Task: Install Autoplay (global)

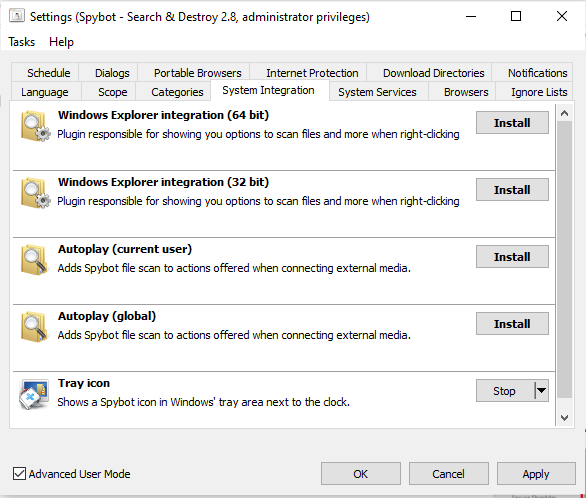Action: 512,324
